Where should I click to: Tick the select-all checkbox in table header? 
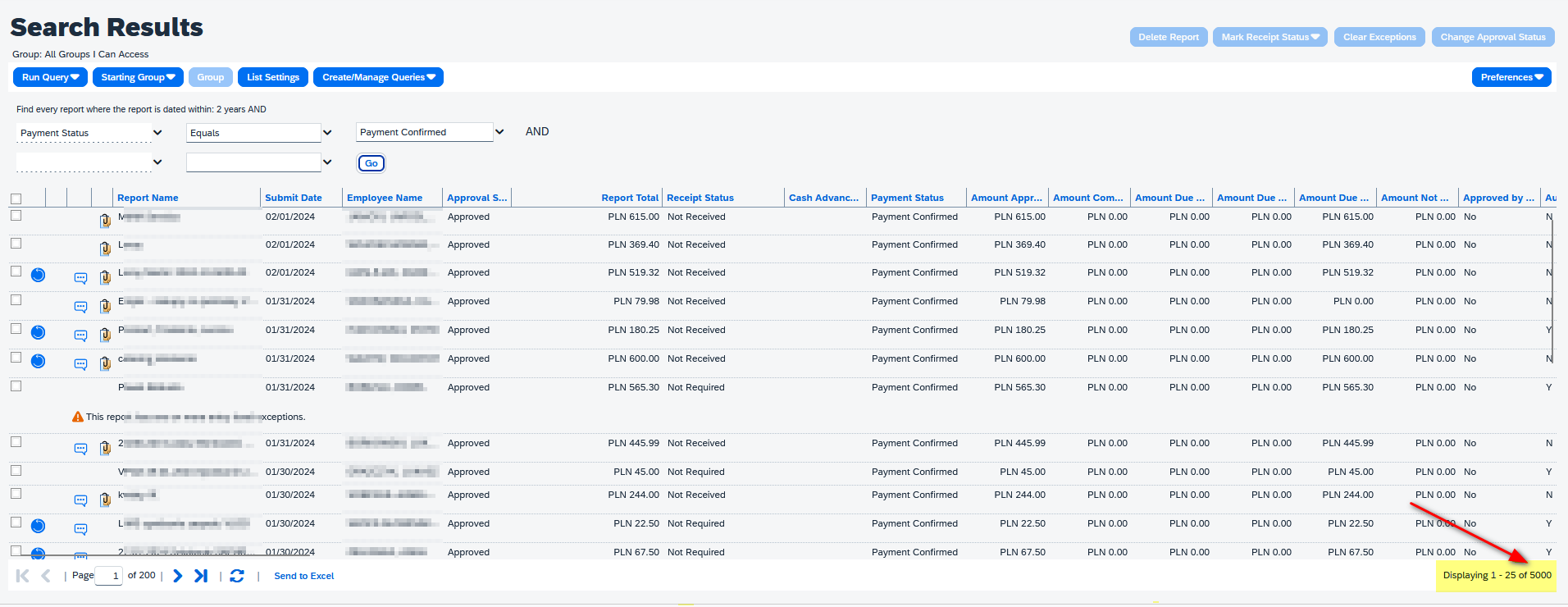[16, 199]
